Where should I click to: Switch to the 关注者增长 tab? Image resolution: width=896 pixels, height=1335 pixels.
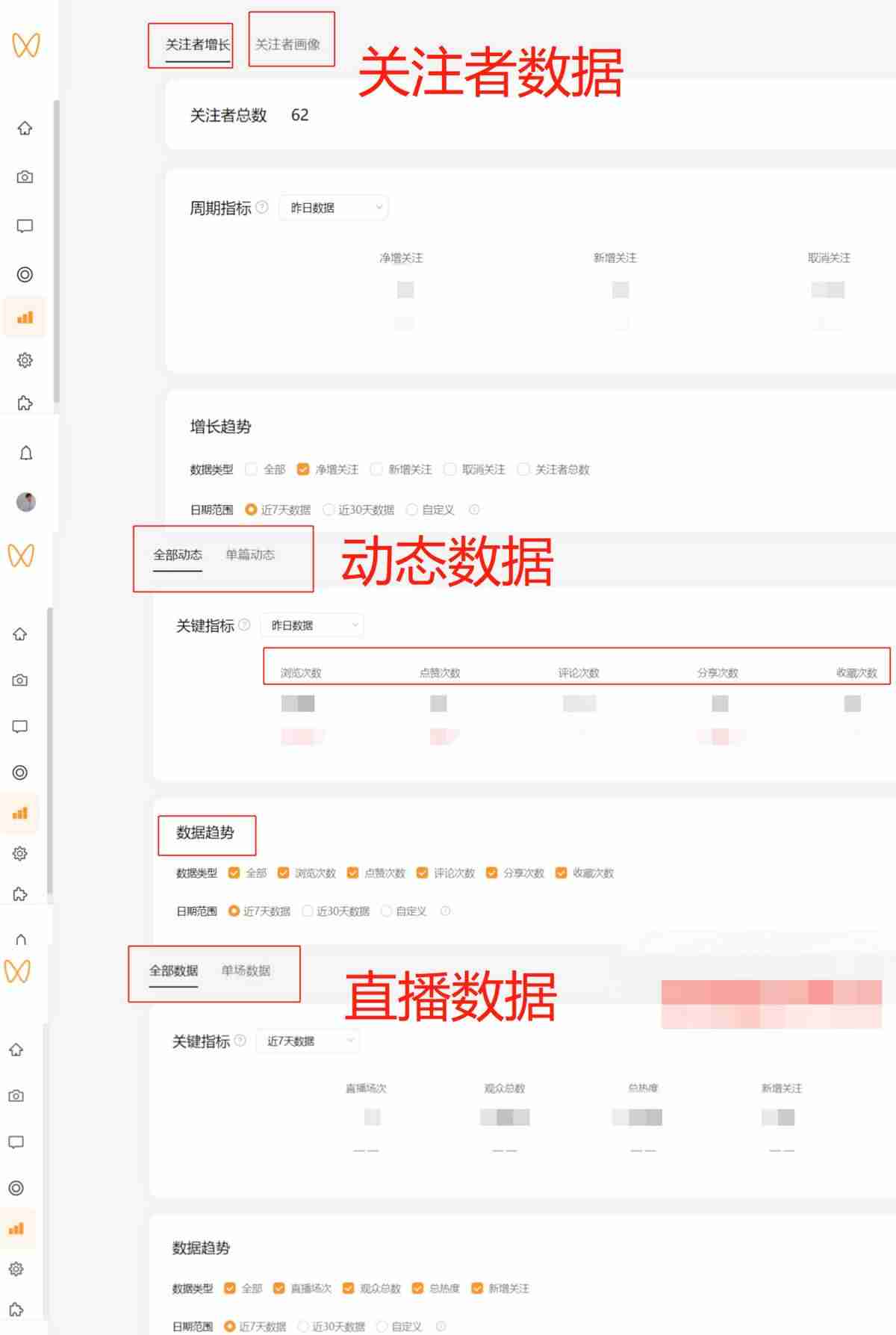point(197,45)
